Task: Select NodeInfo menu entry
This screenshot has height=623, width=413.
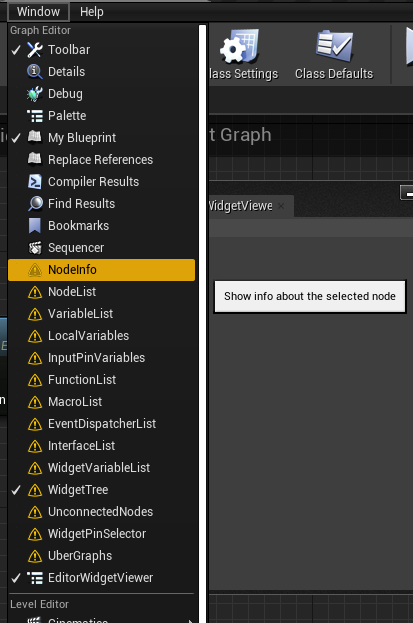Action: coord(101,270)
